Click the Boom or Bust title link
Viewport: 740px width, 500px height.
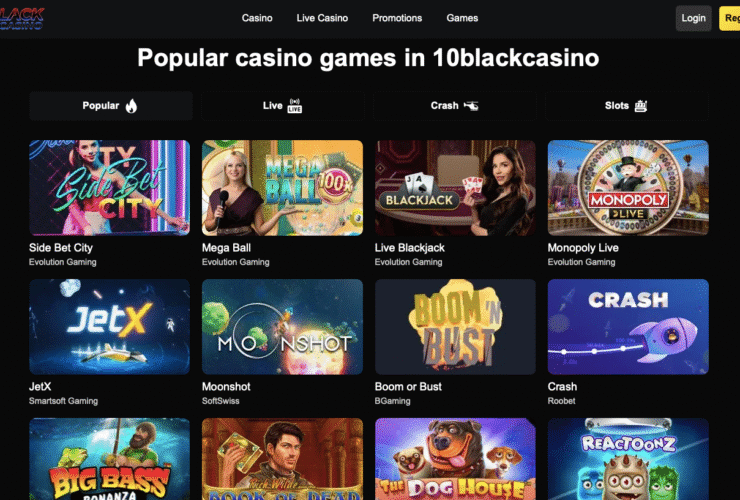point(408,386)
